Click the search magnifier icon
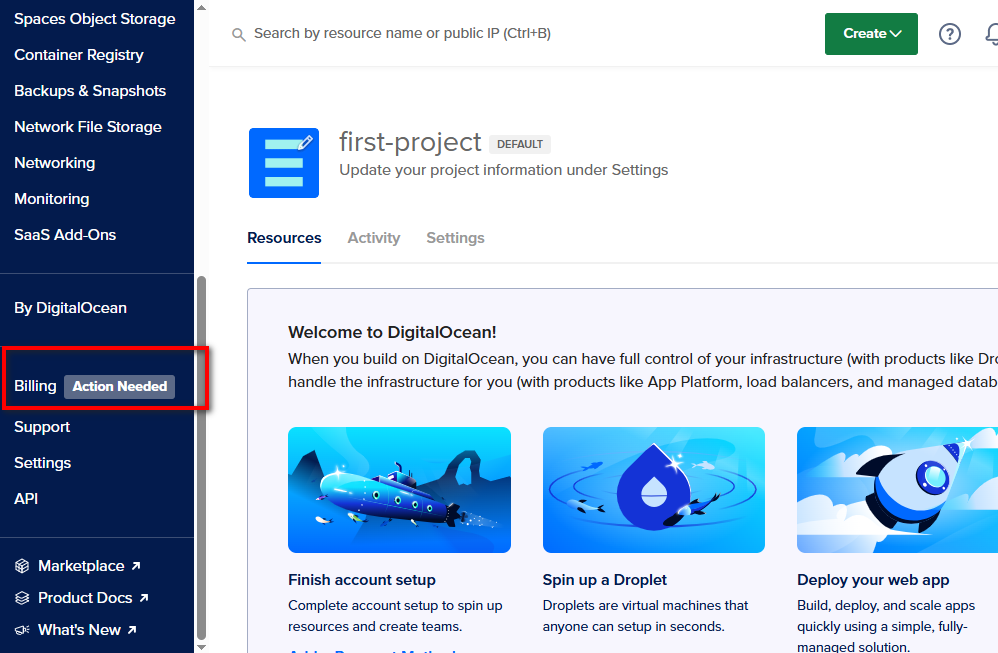998x653 pixels. click(x=239, y=34)
